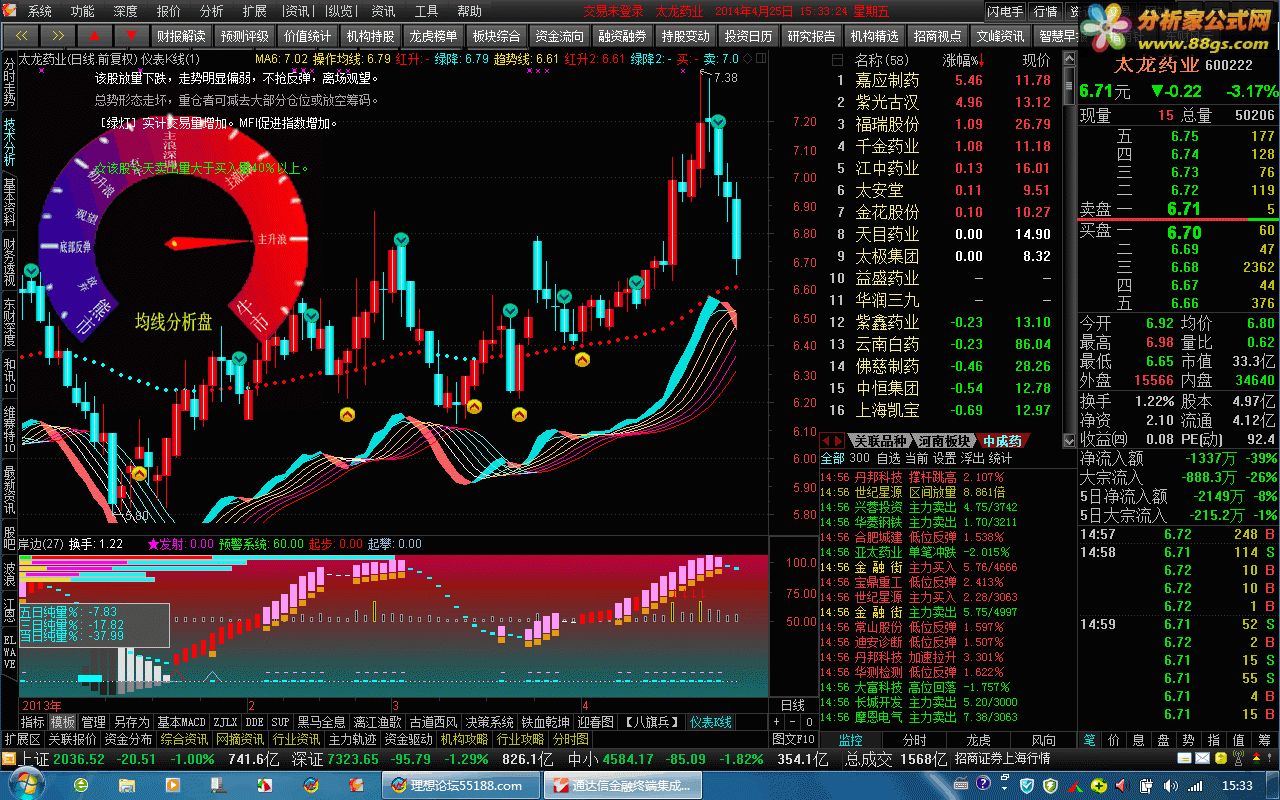The height and width of the screenshot is (800, 1280).
Task: Click the yellow arrow marker near 5.80 low
Action: [139, 474]
